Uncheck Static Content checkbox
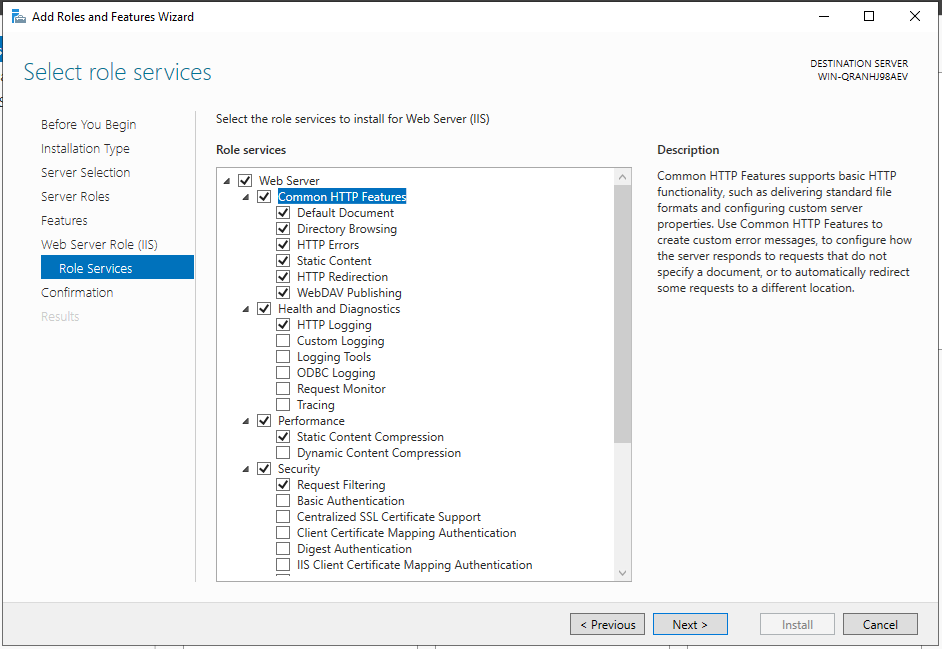The width and height of the screenshot is (942, 649). (283, 261)
